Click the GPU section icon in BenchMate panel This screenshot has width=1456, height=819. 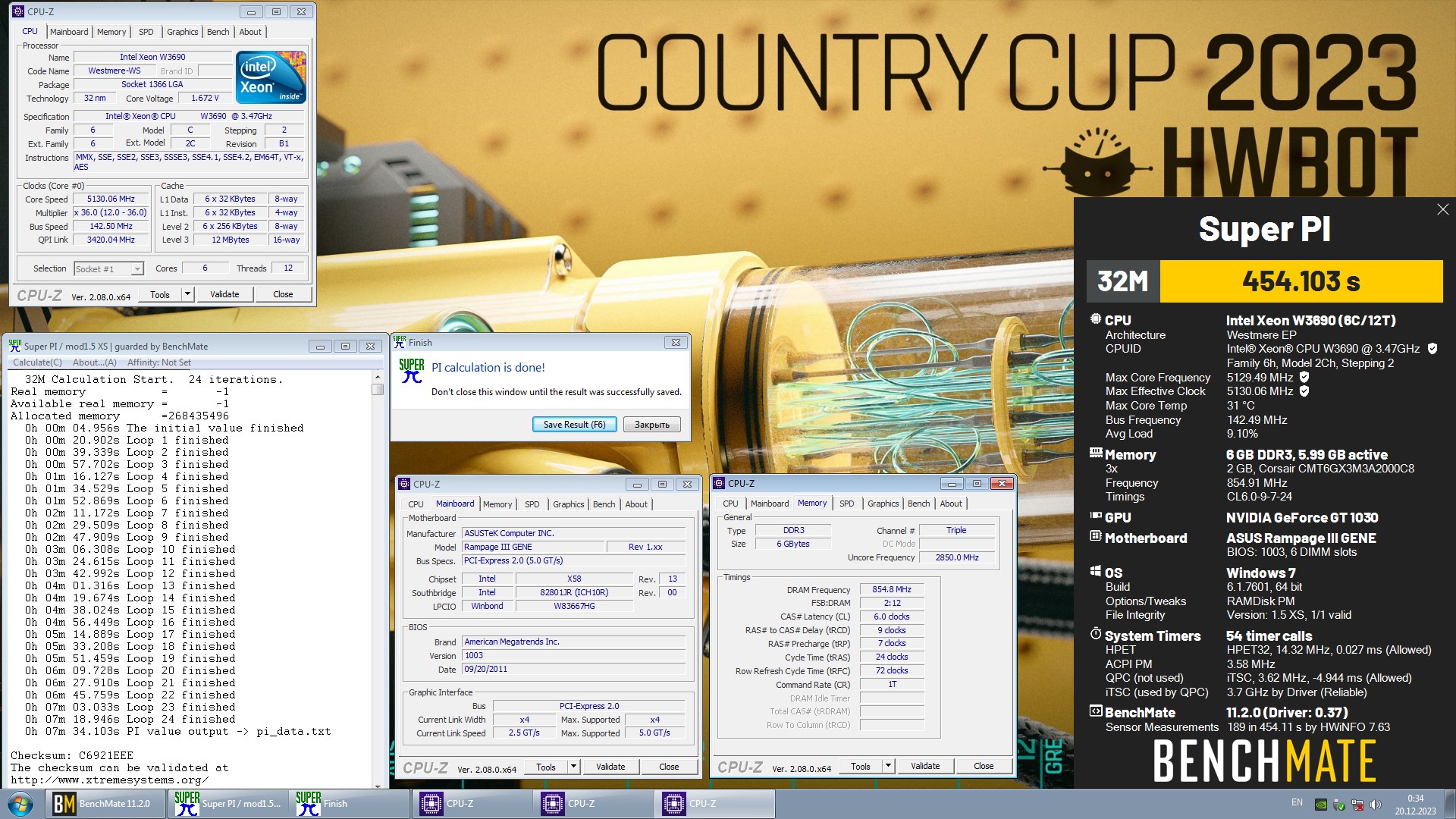[1096, 516]
